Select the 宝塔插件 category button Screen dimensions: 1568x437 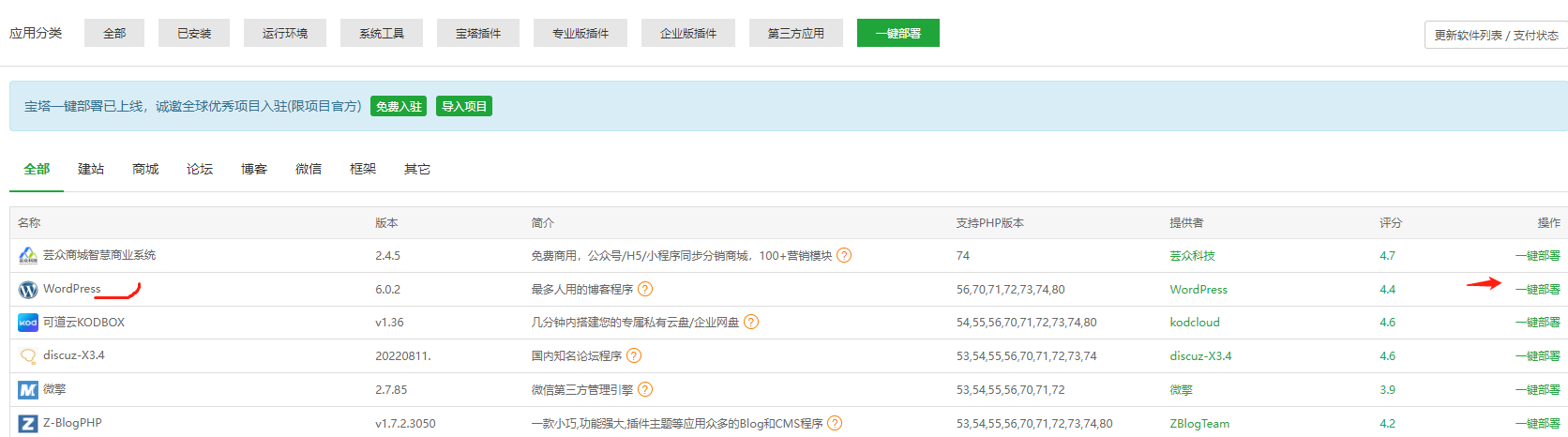(x=478, y=33)
